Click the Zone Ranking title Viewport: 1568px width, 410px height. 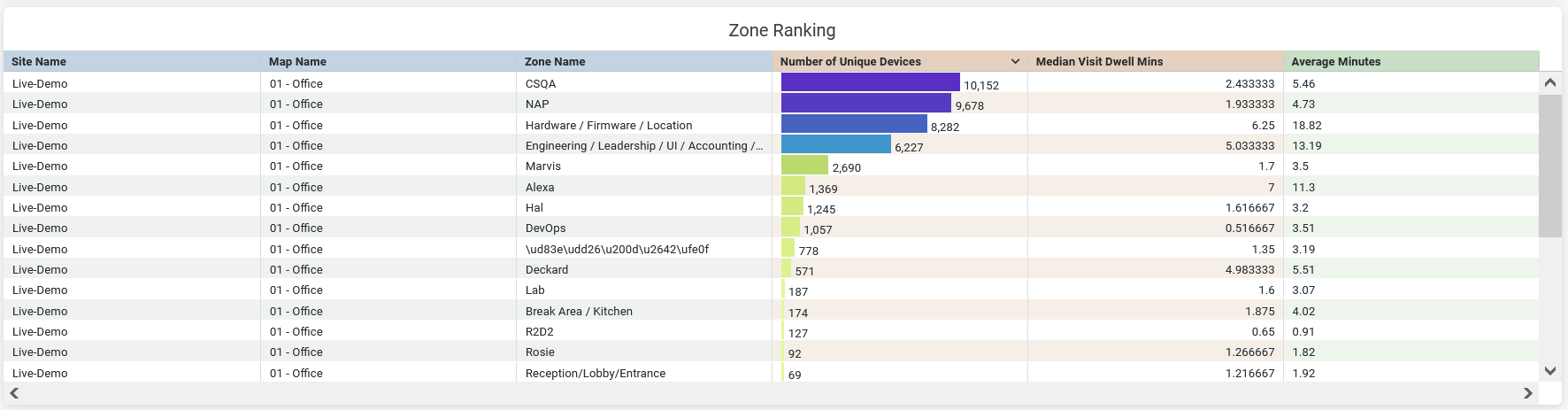781,30
